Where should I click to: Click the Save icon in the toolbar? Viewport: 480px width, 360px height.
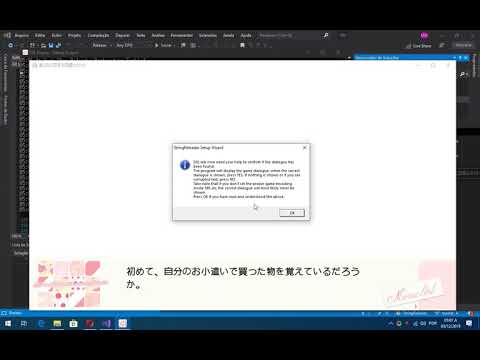(x=51, y=45)
